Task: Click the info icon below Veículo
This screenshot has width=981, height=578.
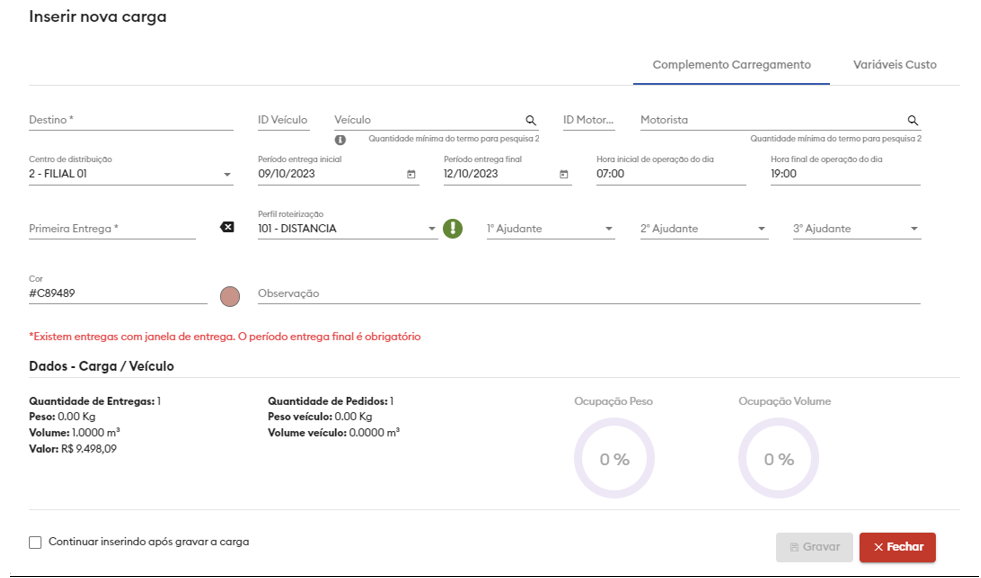Action: (340, 140)
